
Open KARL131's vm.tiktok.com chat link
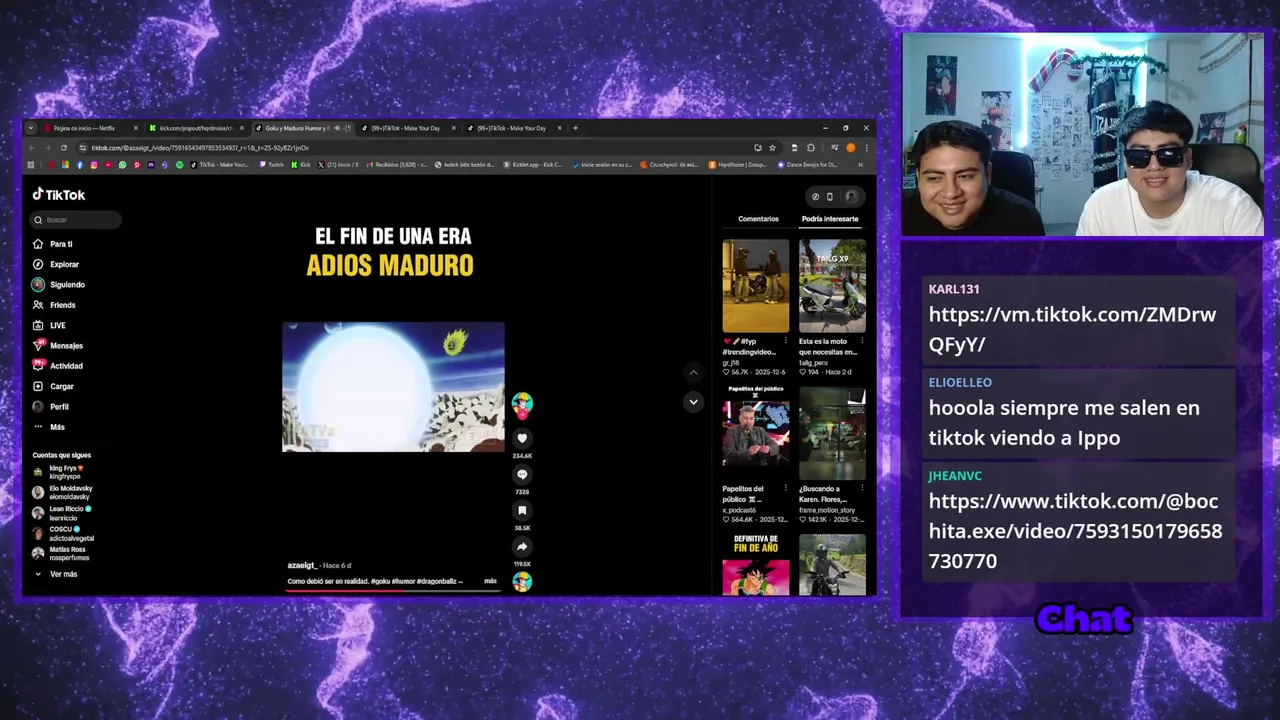(1072, 329)
